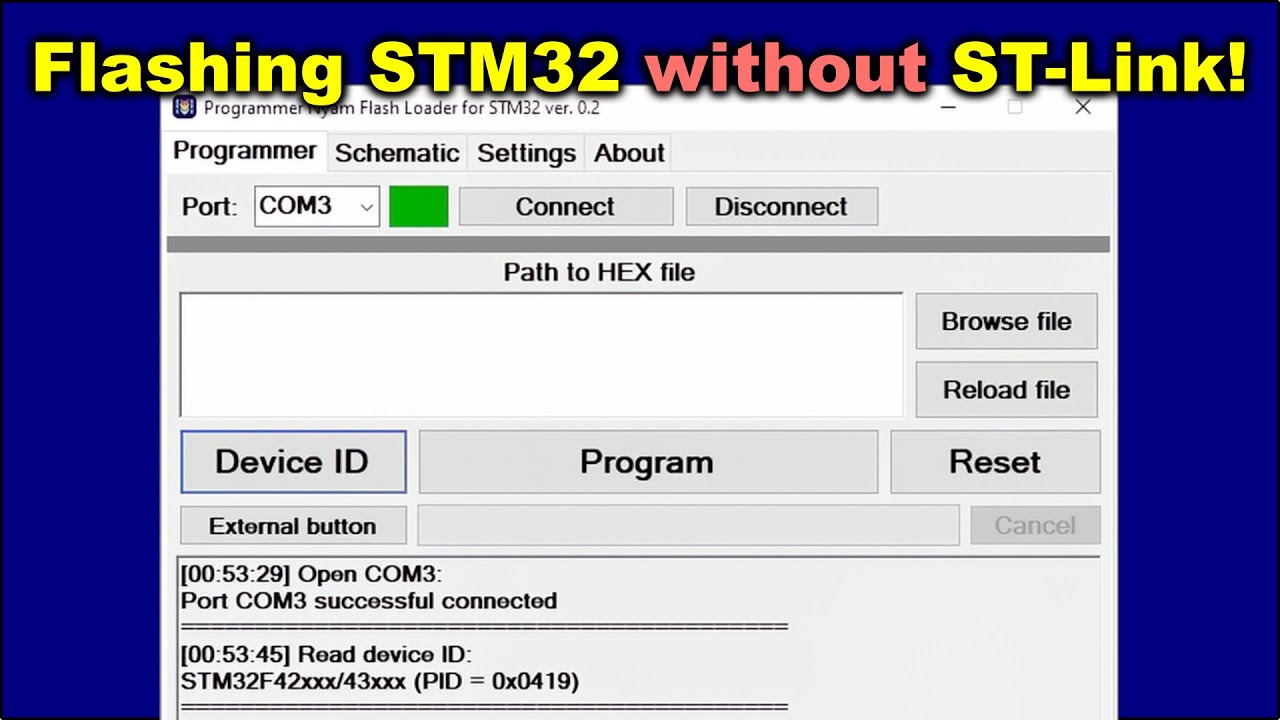Open the Schematic tab
The height and width of the screenshot is (720, 1280).
[x=397, y=153]
